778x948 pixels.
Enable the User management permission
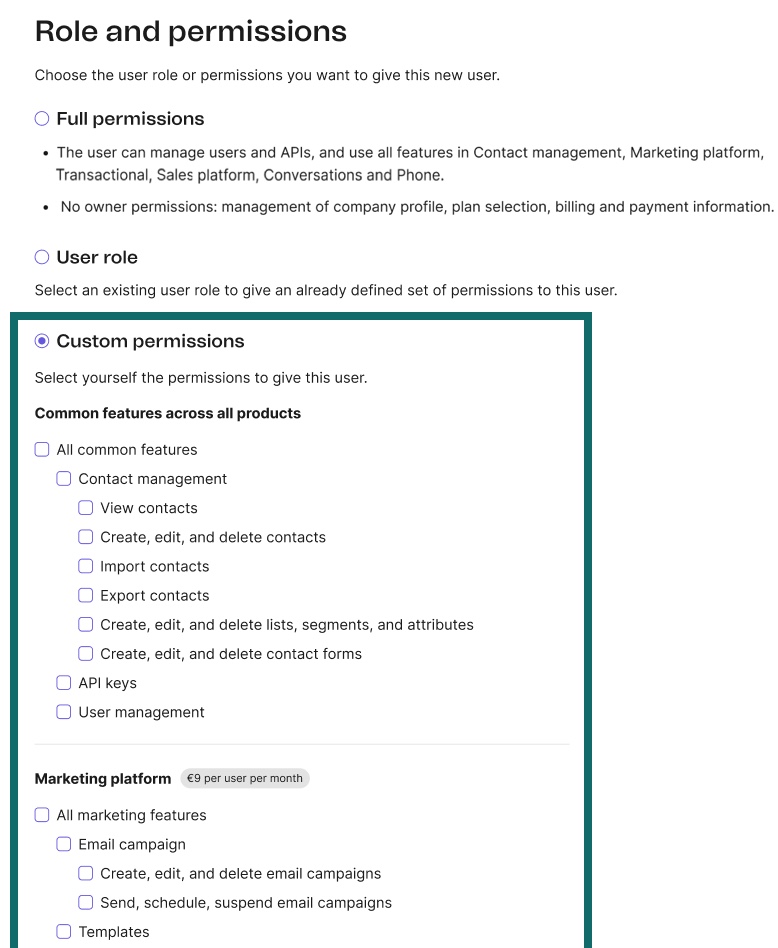64,711
